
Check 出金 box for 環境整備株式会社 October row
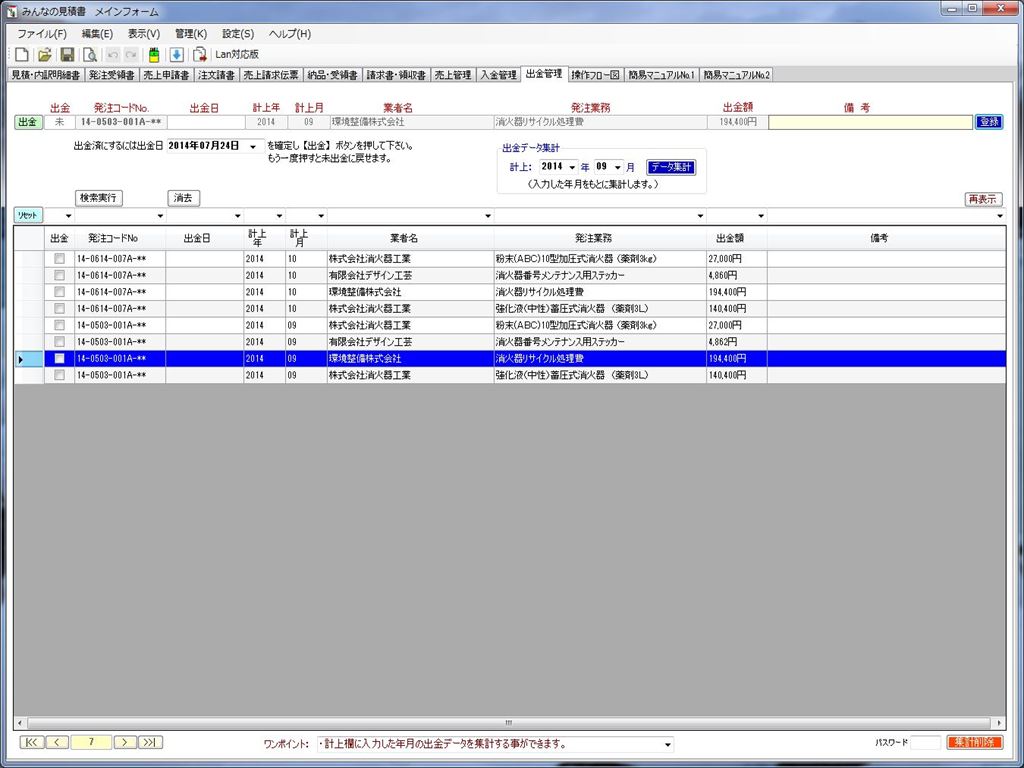59,292
